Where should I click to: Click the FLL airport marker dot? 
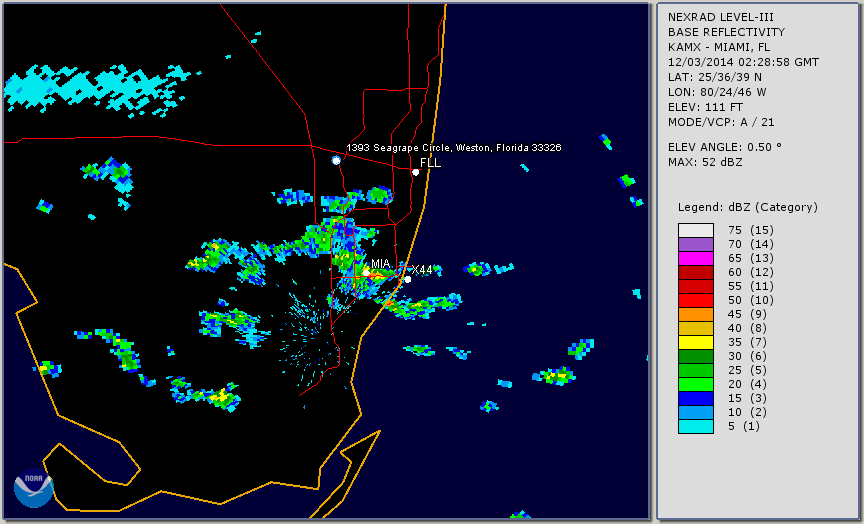tap(415, 172)
